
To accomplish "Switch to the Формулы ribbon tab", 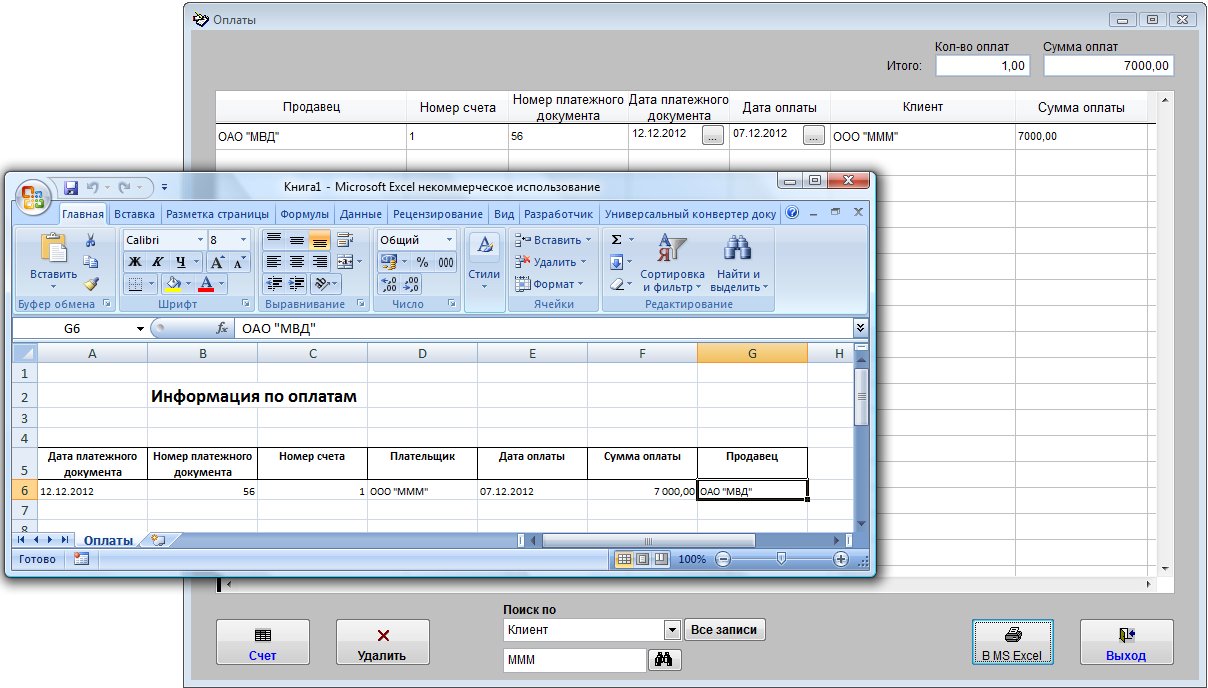I will point(305,214).
